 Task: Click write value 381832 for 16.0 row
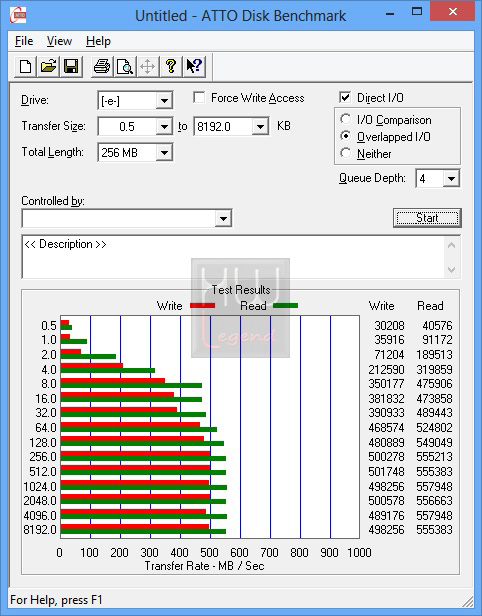(x=386, y=399)
